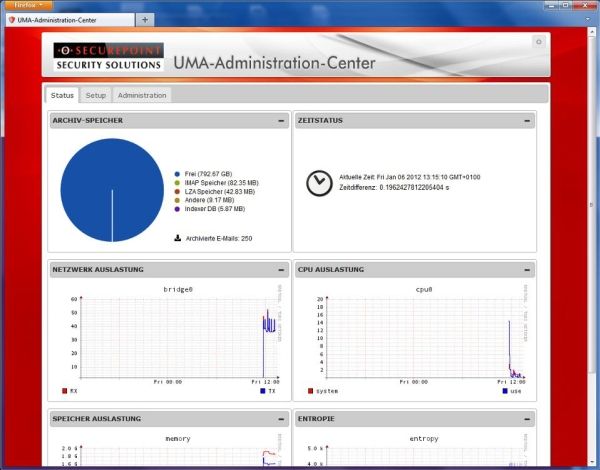Open the tab list dropdown arrow
The image size is (600, 470).
pyautogui.click(x=588, y=19)
